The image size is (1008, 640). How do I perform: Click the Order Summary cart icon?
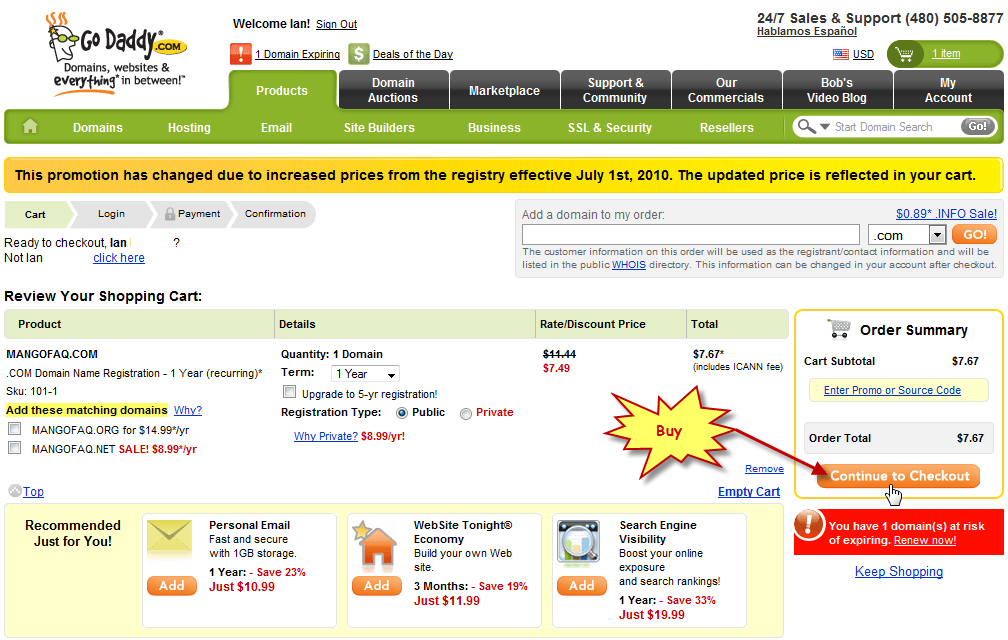(x=839, y=328)
